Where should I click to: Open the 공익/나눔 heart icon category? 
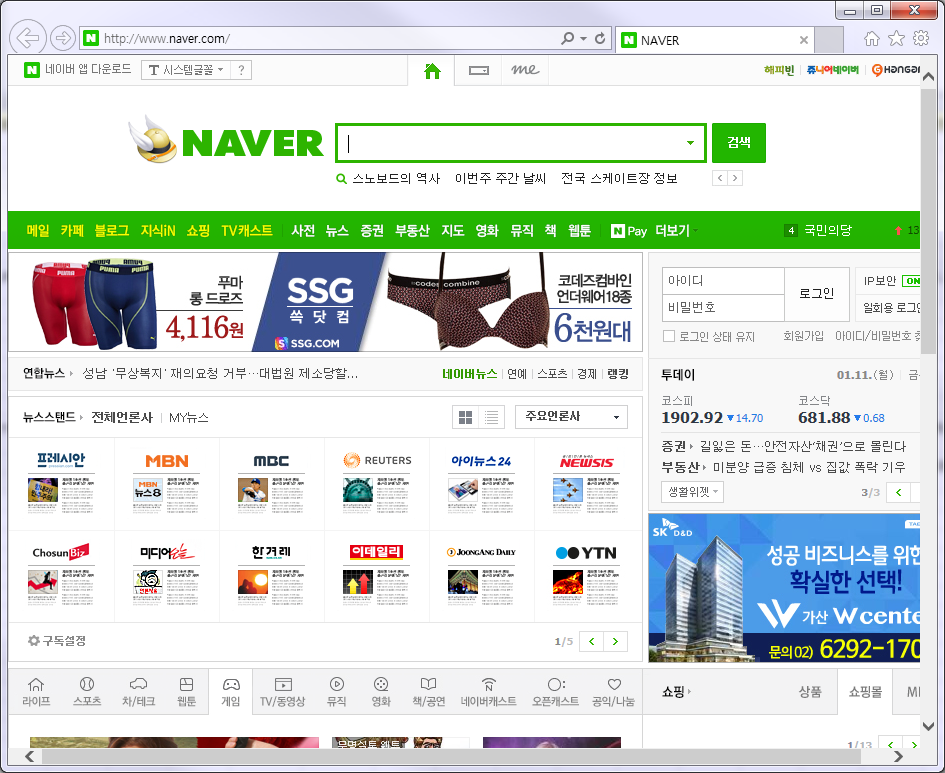(x=614, y=692)
